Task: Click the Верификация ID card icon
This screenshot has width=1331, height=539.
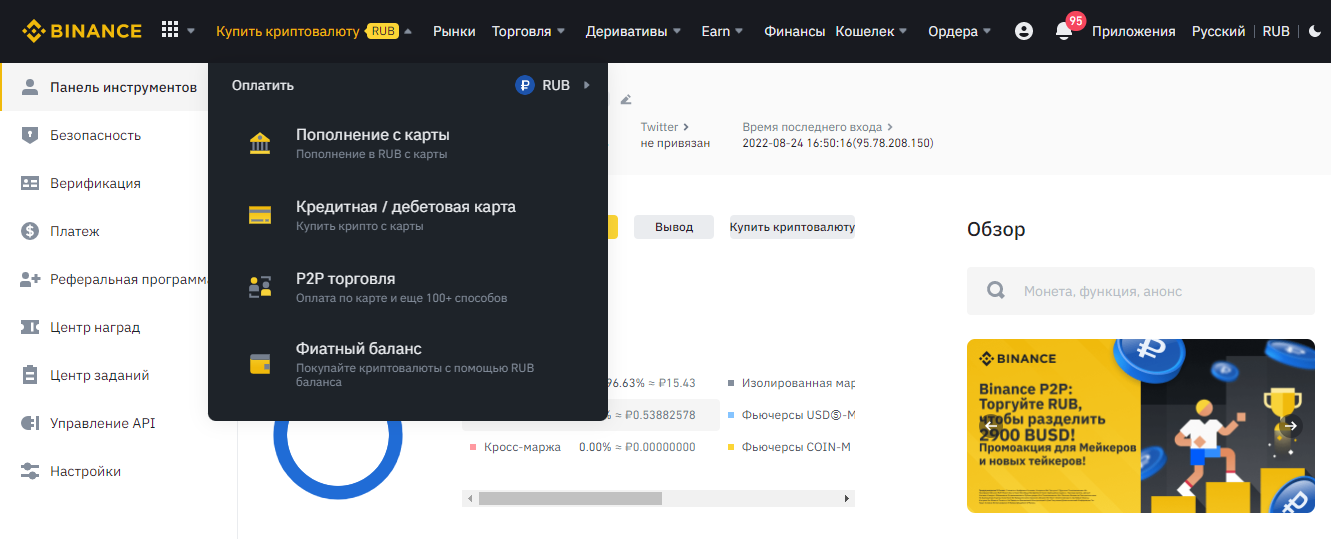Action: tap(30, 183)
